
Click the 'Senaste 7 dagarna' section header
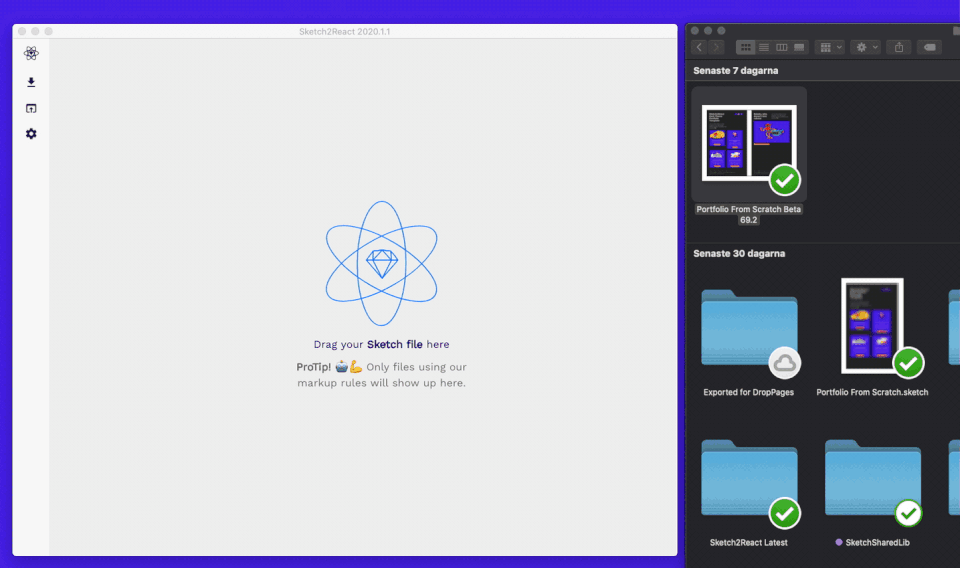735,70
